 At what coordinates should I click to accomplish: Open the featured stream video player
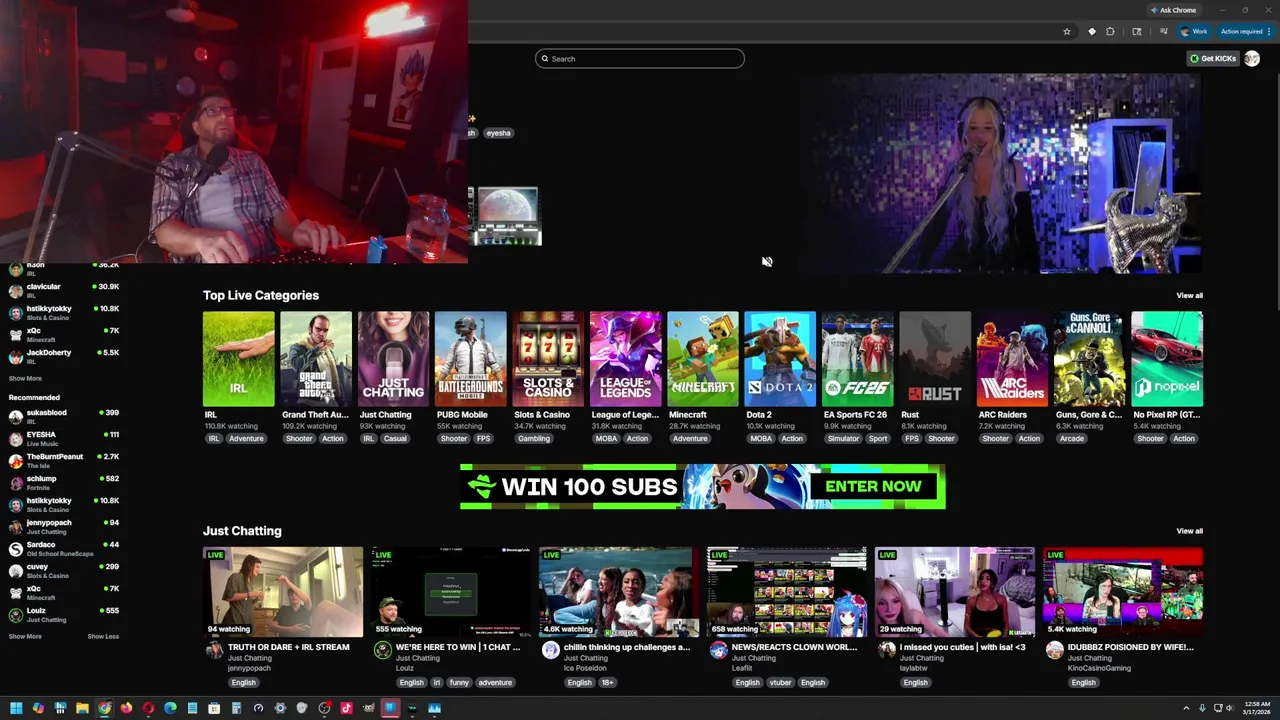point(1000,172)
